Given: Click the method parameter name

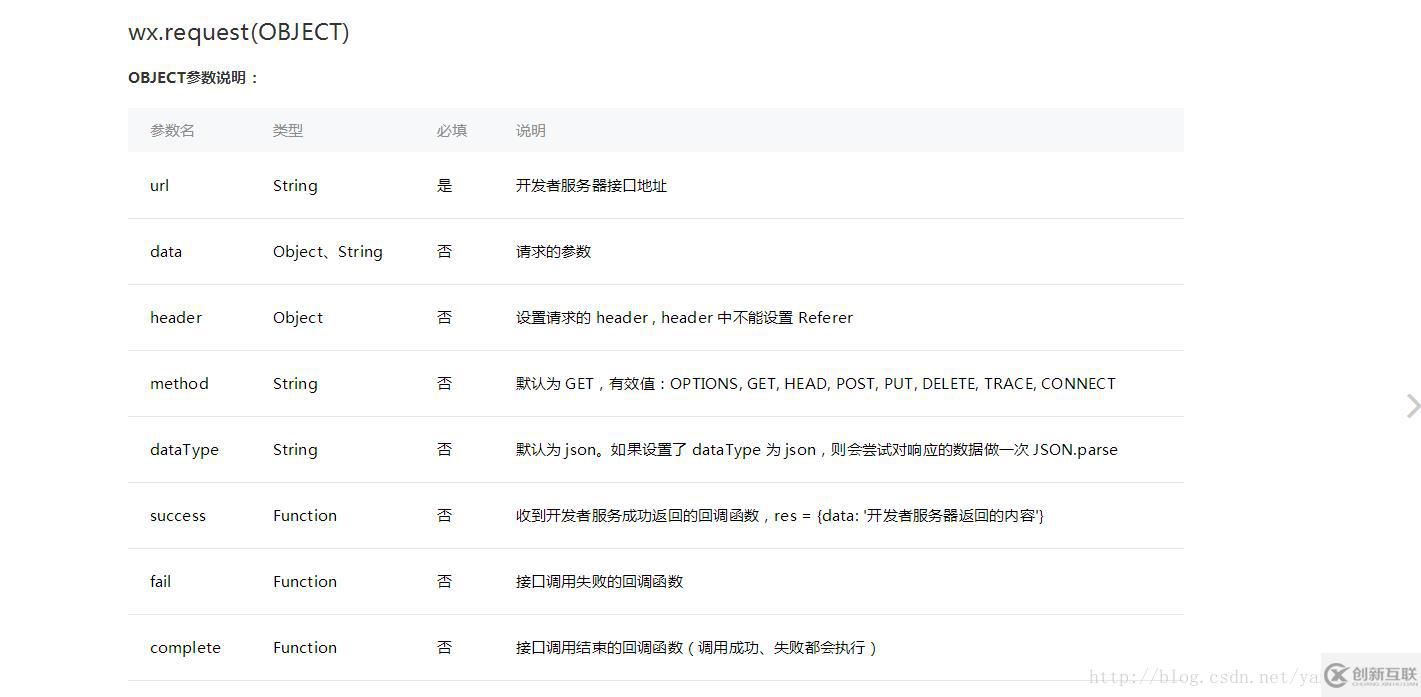Looking at the screenshot, I should tap(179, 383).
